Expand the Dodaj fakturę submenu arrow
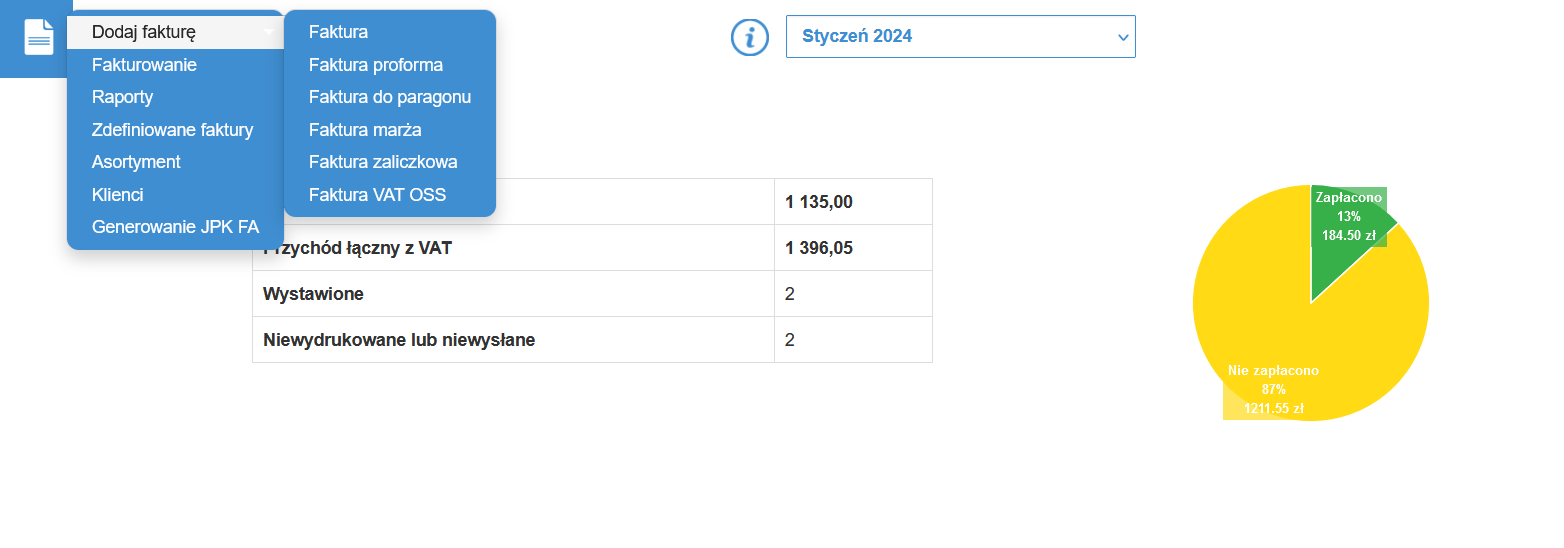Viewport: 1564px width, 548px height. click(269, 33)
